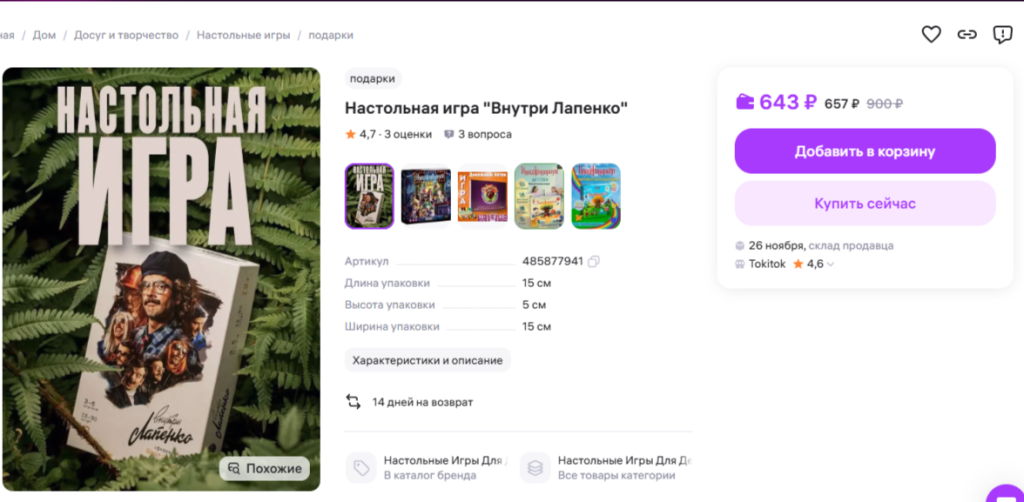Show similar items via "Похожие" button
Viewport: 1024px width, 502px height.
[265, 468]
